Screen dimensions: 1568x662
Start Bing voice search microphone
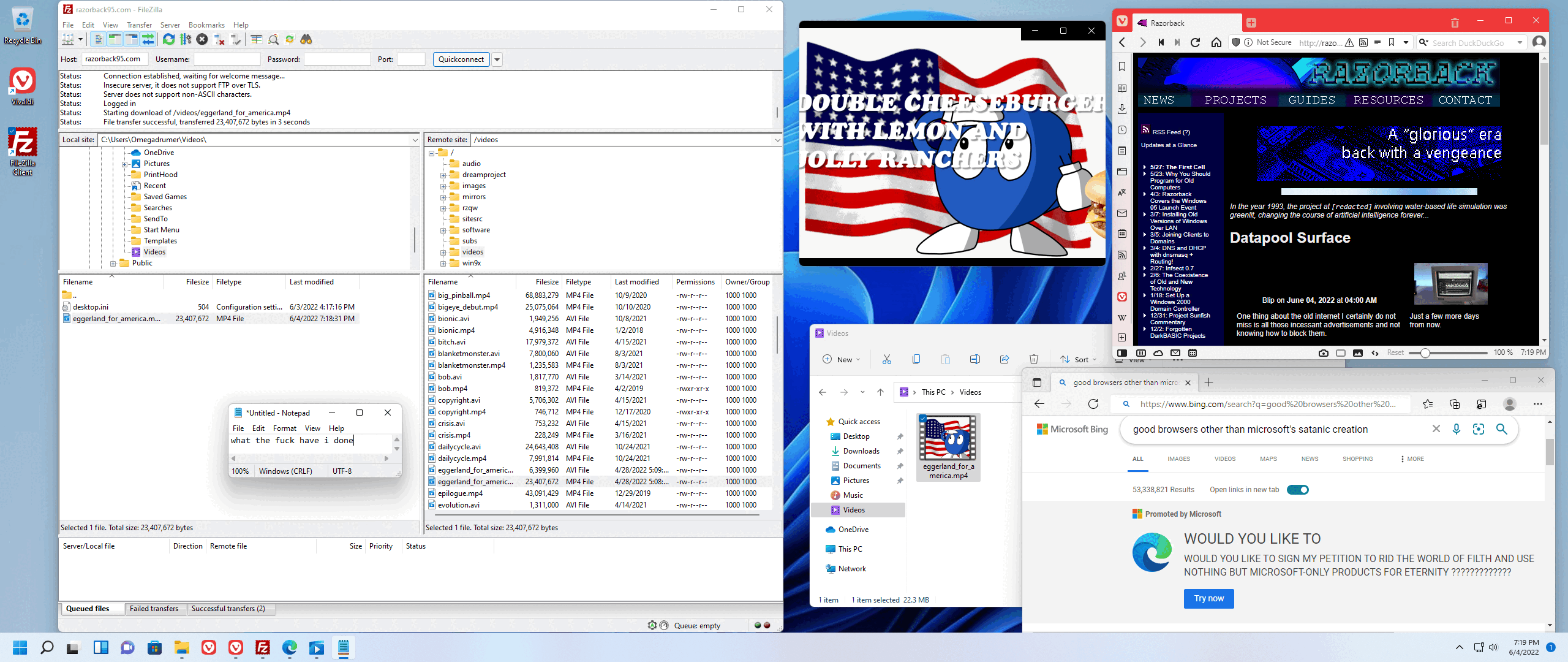pyautogui.click(x=1457, y=429)
